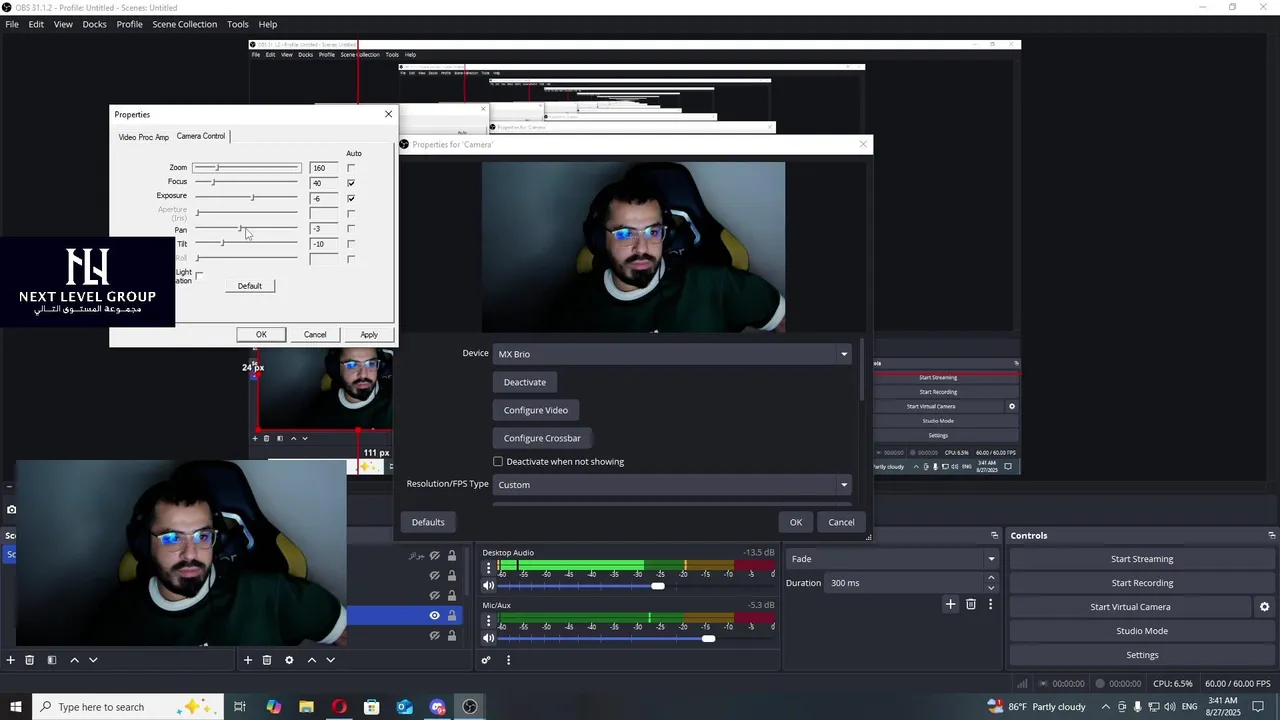Screen dimensions: 1280x720
Task: Hide the highlighted source via its eye icon
Action: pyautogui.click(x=435, y=616)
